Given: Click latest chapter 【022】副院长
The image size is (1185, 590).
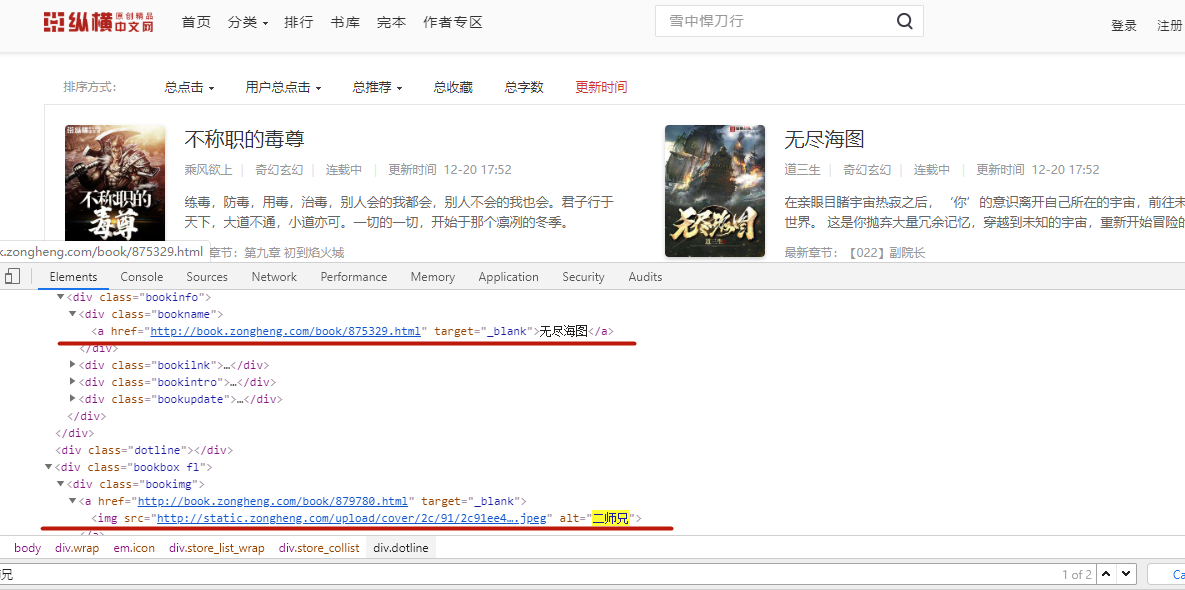Looking at the screenshot, I should click(x=886, y=253).
